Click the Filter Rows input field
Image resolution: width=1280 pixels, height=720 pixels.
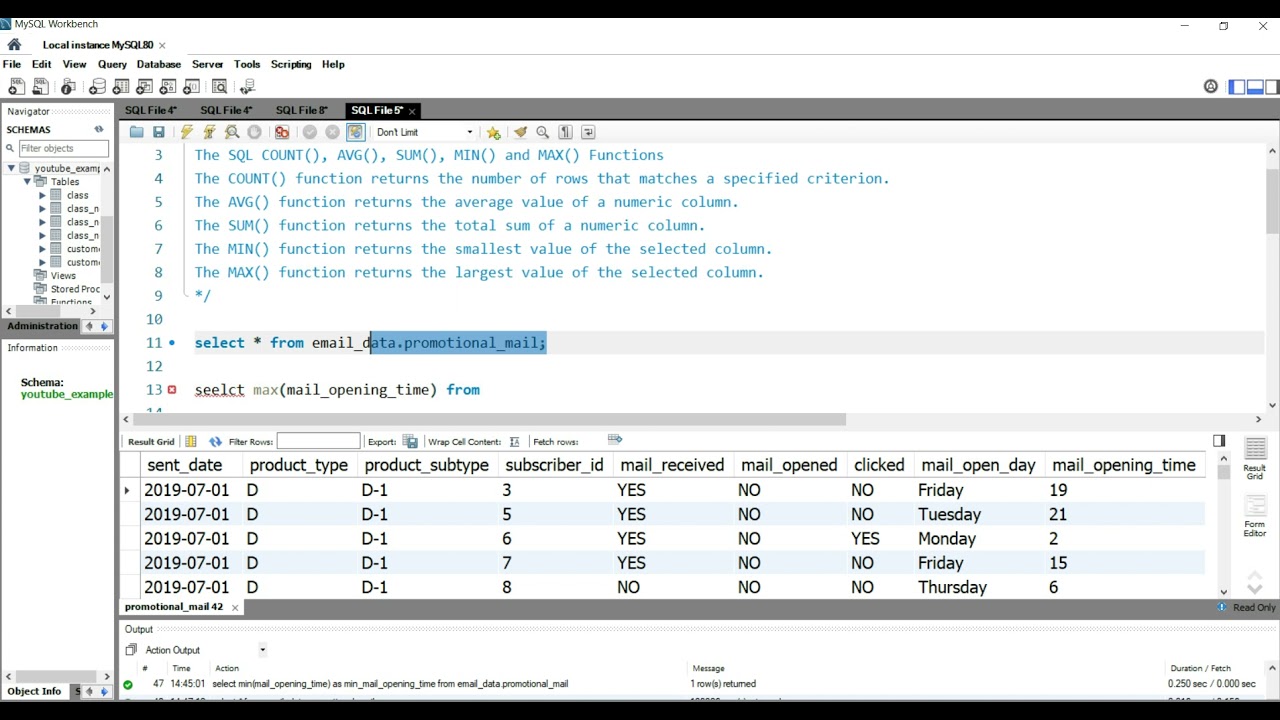pyautogui.click(x=318, y=441)
